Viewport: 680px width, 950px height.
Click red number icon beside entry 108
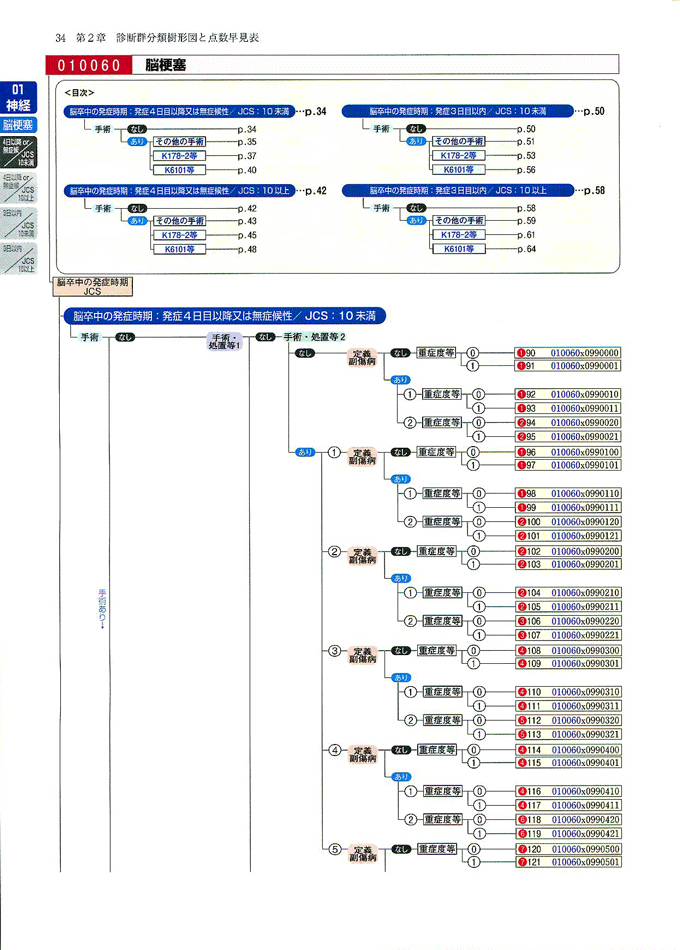521,650
